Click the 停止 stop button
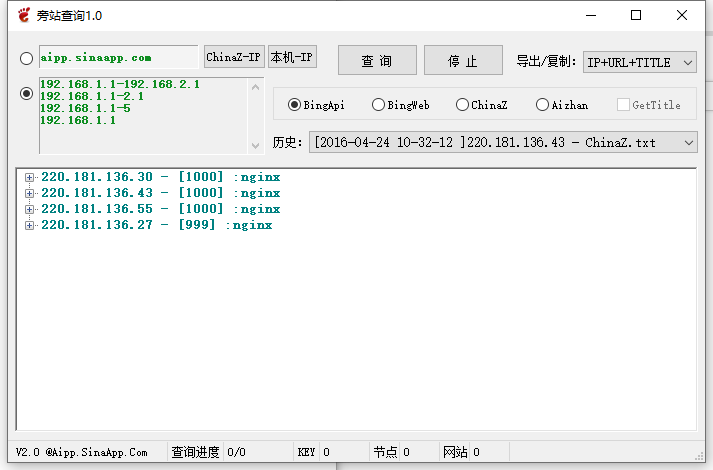713x470 pixels. [x=462, y=61]
